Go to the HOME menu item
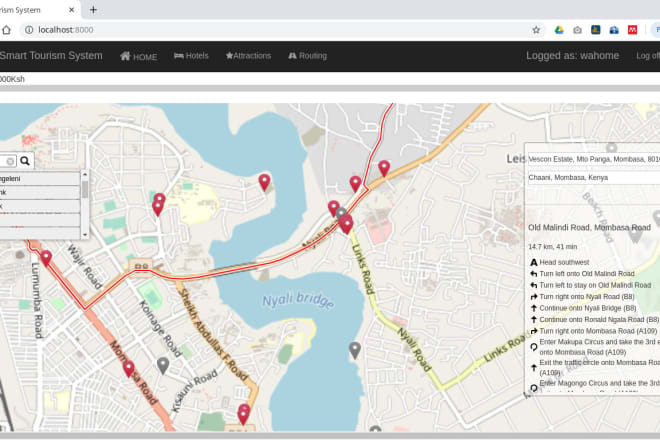This screenshot has width=660, height=440. point(138,56)
